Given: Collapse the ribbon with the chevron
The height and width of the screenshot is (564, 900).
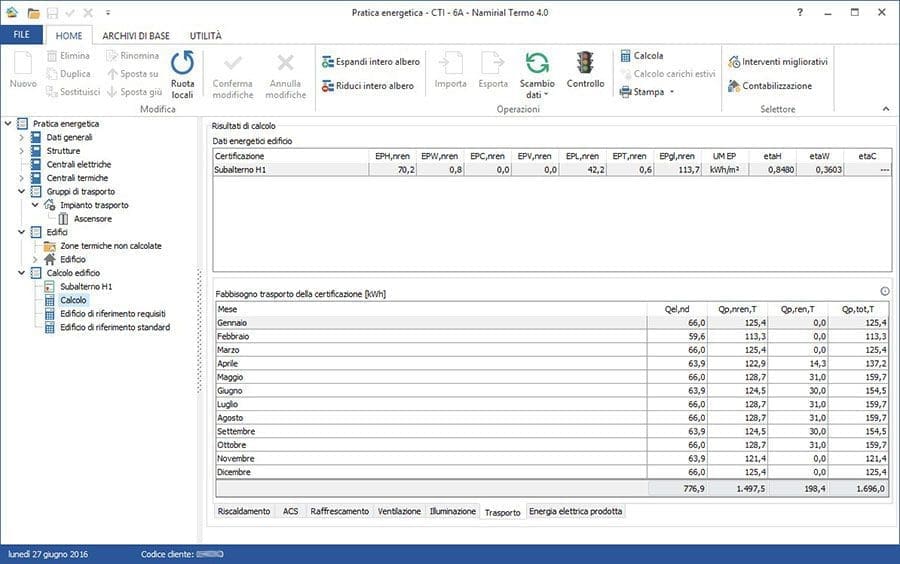Looking at the screenshot, I should tap(885, 108).
